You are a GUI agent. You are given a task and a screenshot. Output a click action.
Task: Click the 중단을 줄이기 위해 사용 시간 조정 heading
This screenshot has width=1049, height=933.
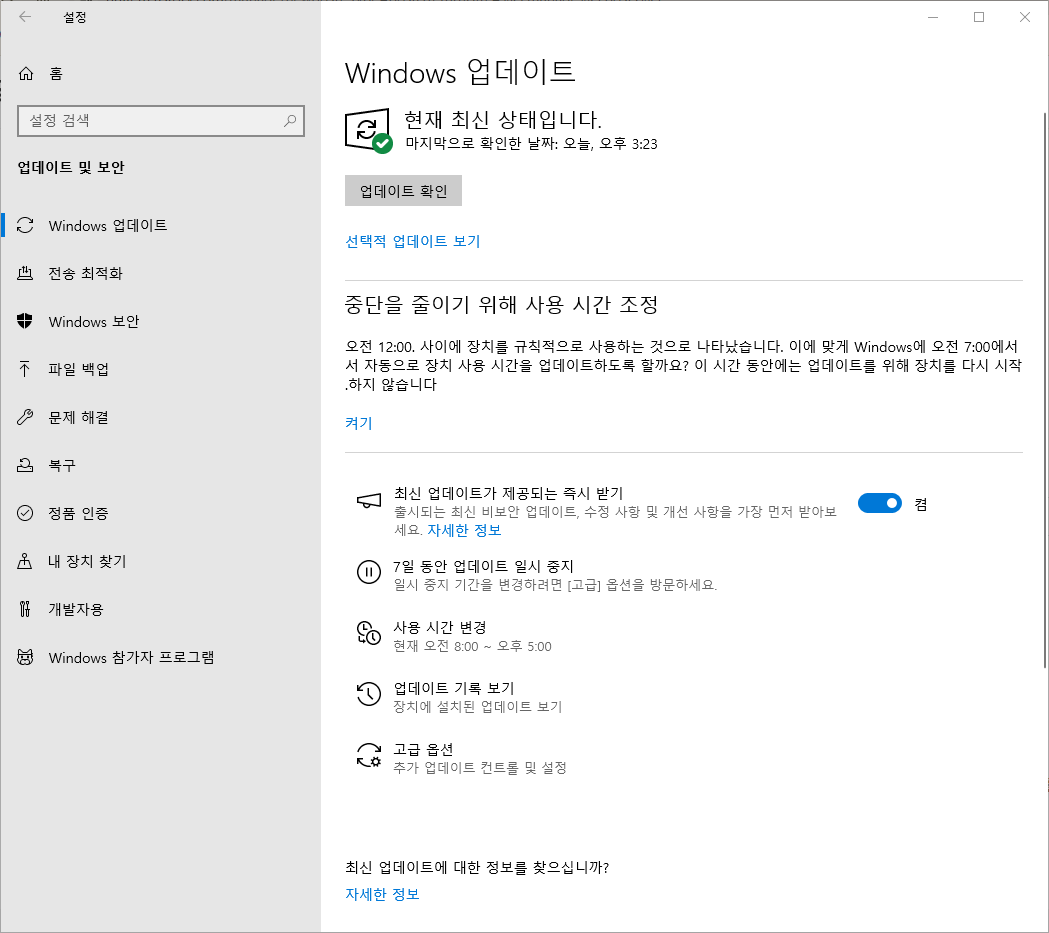click(x=502, y=305)
